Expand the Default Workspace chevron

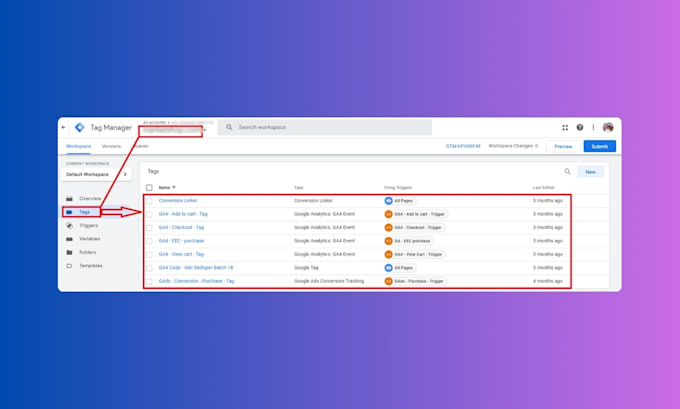[125, 174]
